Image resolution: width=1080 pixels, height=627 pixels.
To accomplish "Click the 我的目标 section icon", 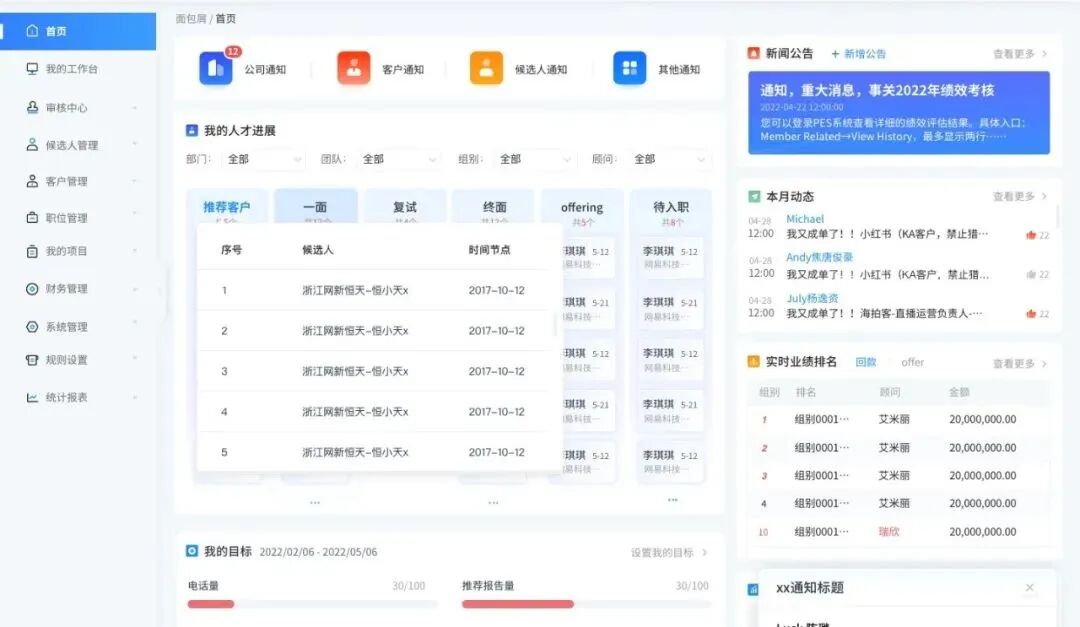I will (x=192, y=551).
